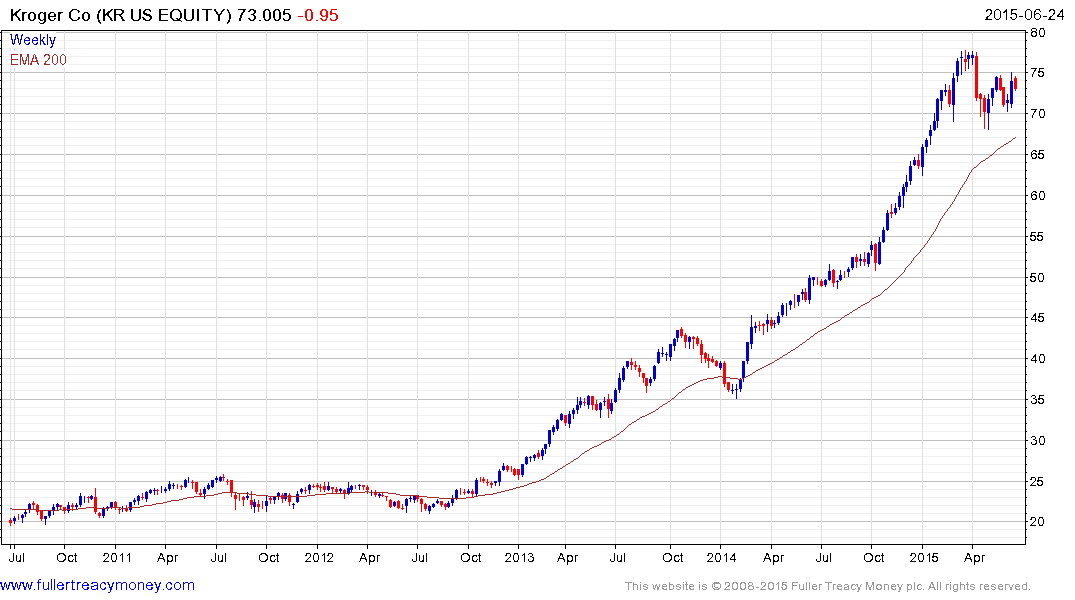Viewport: 1075px width, 600px height.
Task: Click the 2015 time axis label
Action: coord(923,557)
